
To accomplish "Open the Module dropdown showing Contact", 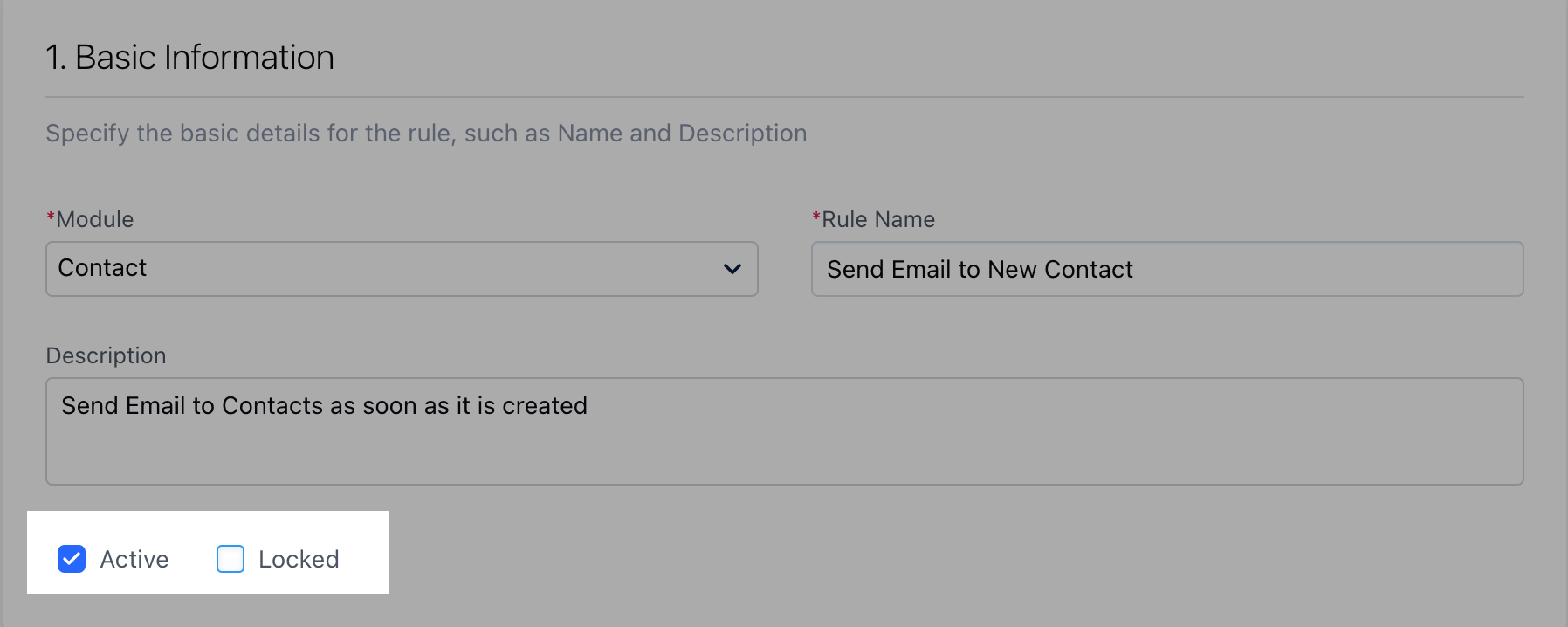I will (402, 269).
